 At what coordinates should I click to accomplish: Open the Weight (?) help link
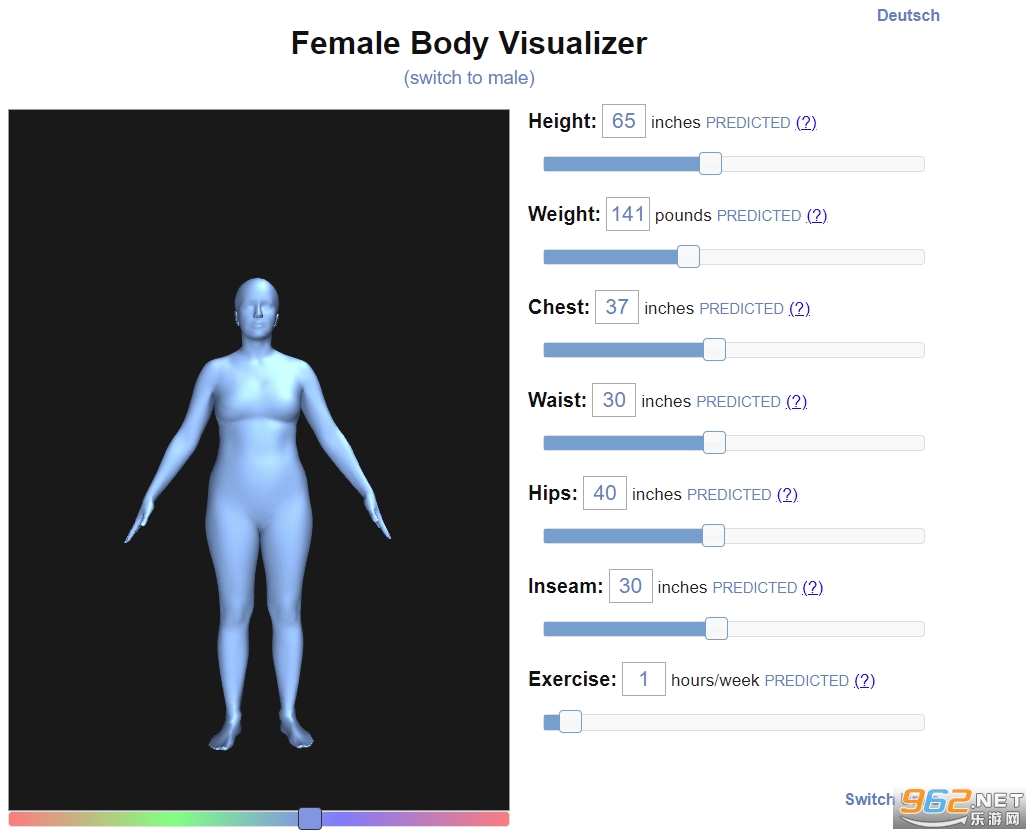(816, 215)
